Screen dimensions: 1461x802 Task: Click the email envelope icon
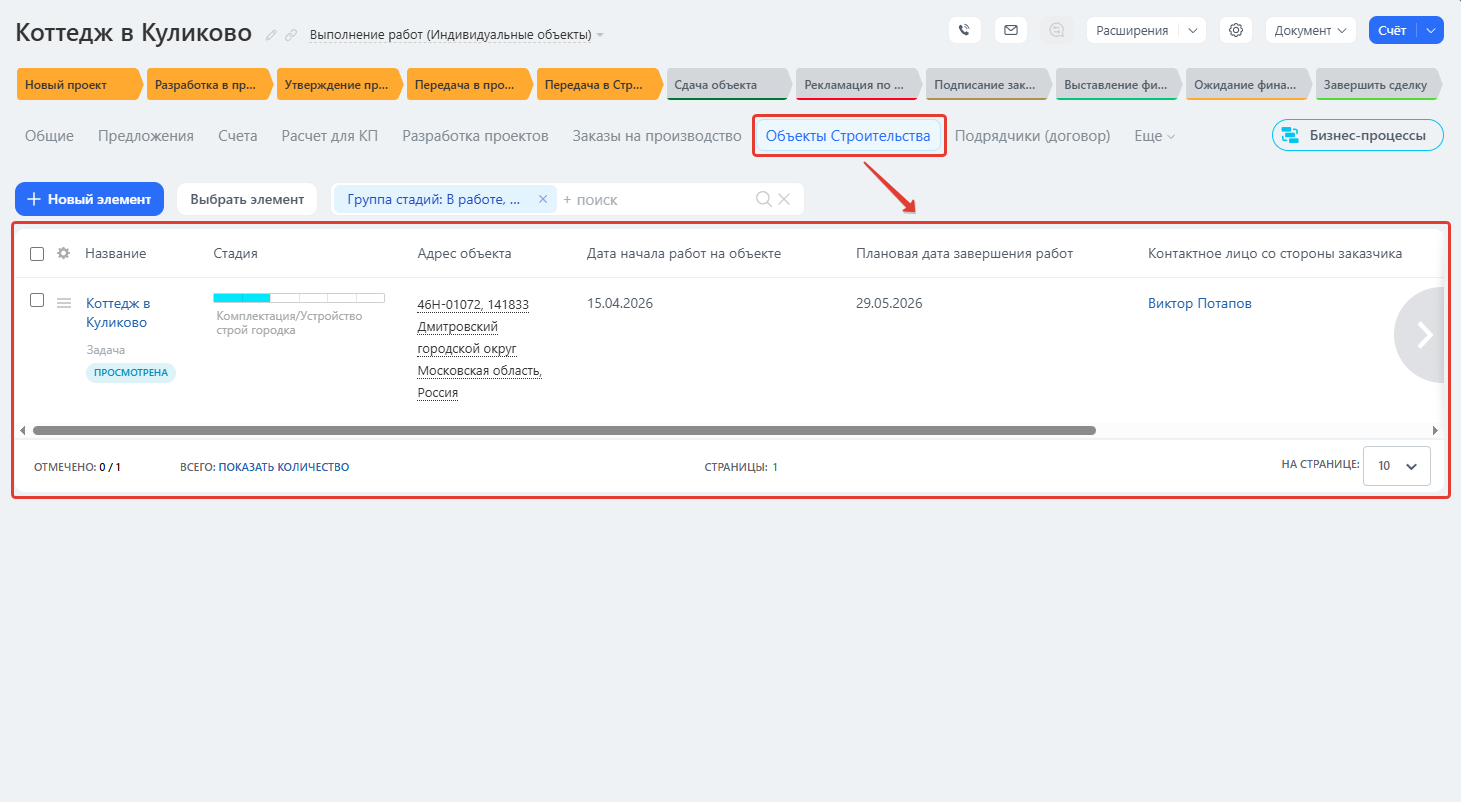[x=1010, y=30]
